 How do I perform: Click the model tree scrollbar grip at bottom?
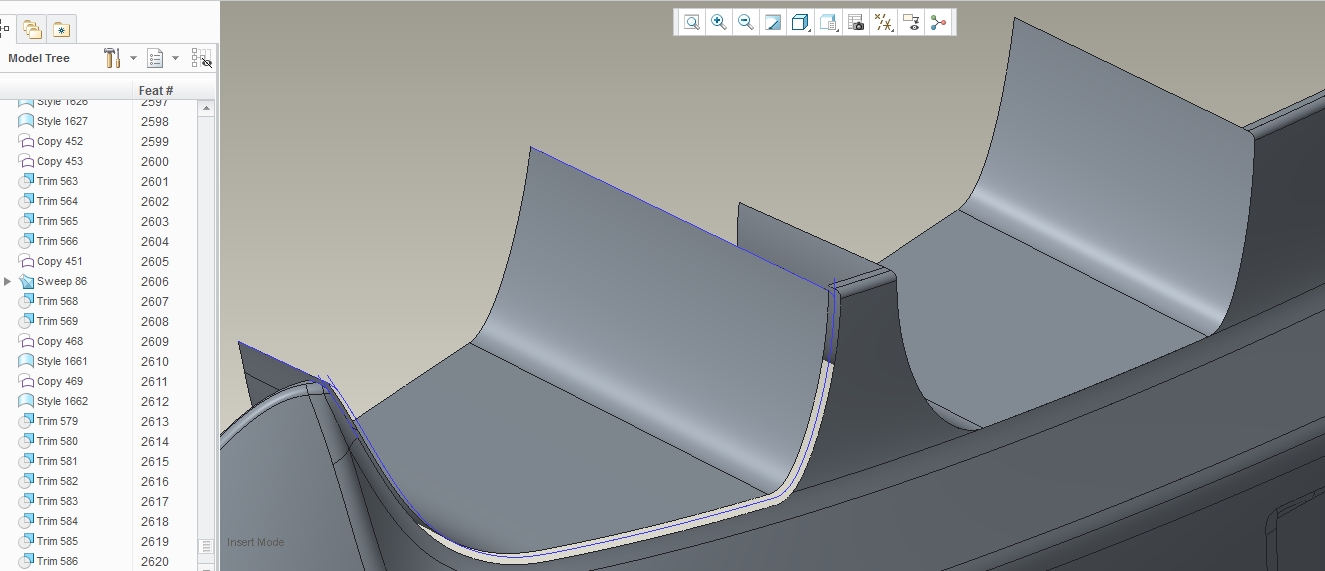207,546
